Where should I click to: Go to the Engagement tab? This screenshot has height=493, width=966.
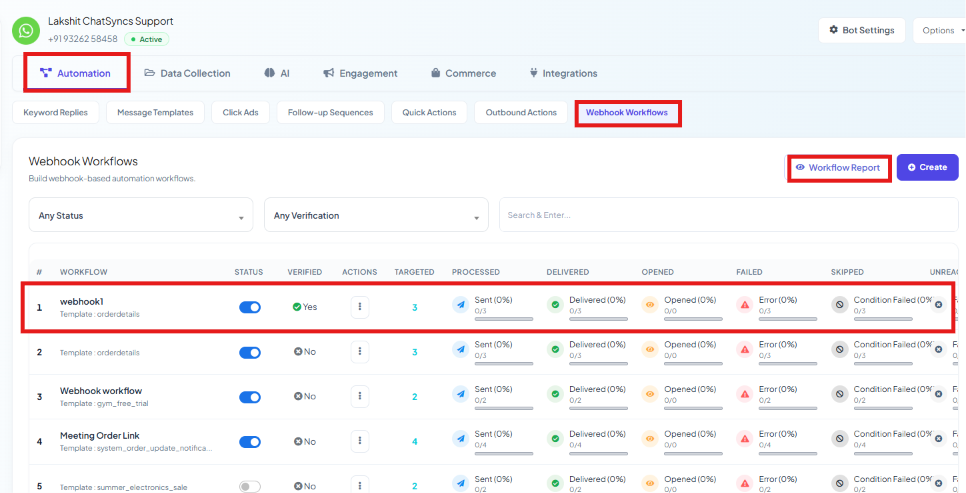coord(360,73)
